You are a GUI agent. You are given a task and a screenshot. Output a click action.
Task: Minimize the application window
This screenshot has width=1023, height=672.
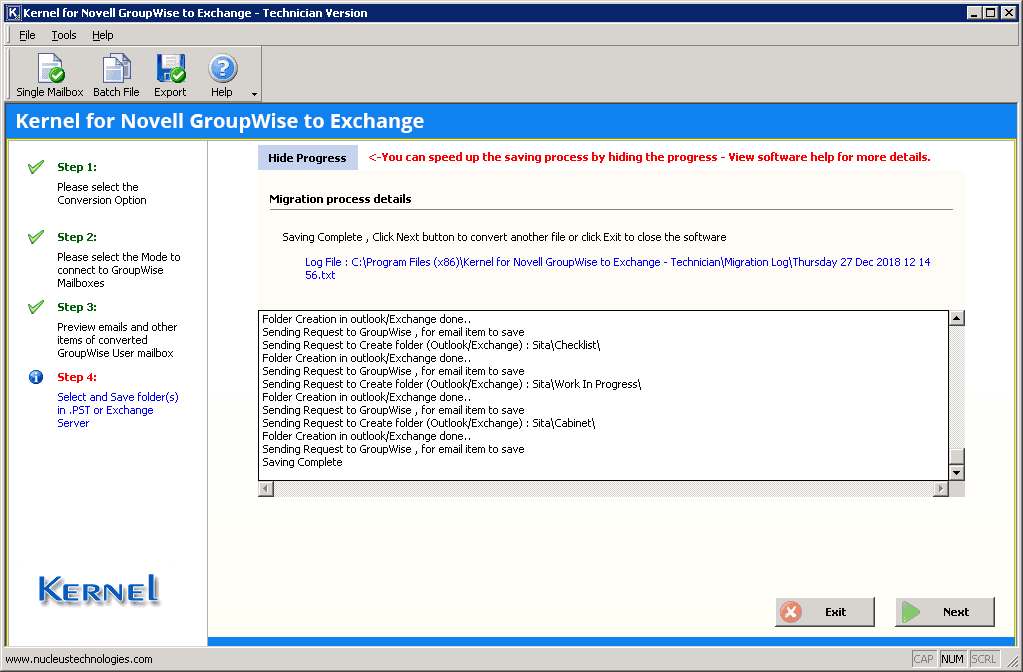pos(974,12)
